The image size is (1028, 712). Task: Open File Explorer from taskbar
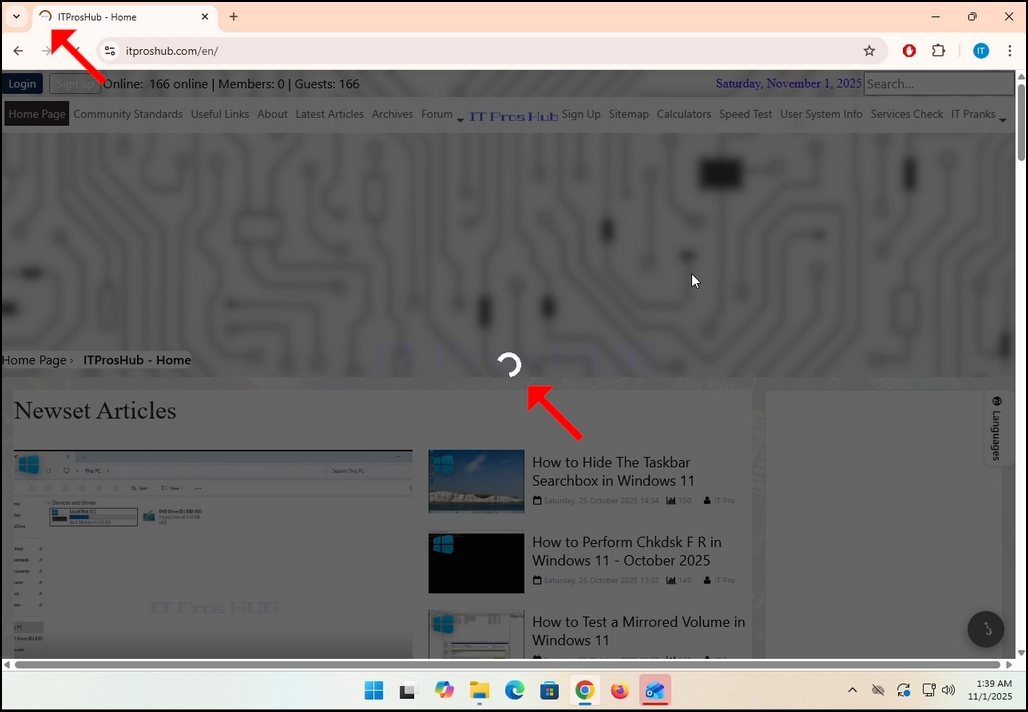[x=479, y=690]
